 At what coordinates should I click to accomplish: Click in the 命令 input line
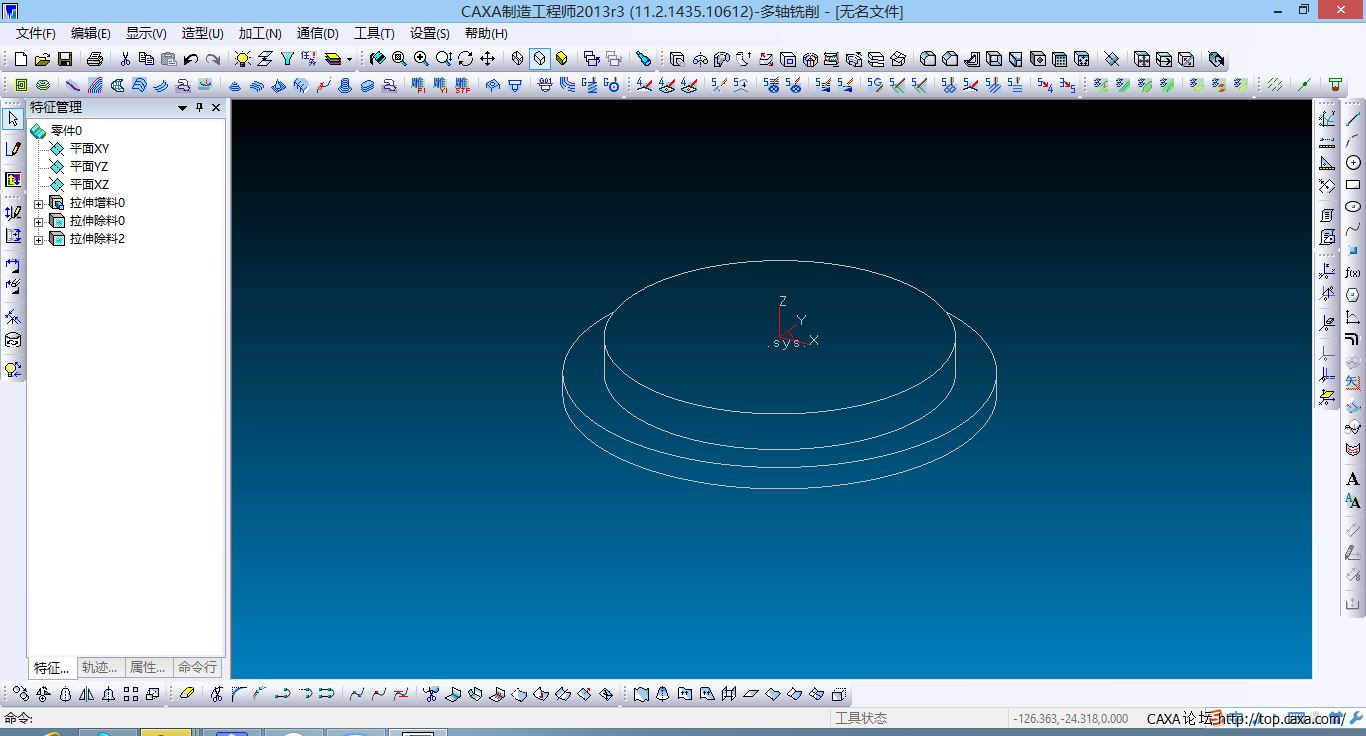coord(430,718)
